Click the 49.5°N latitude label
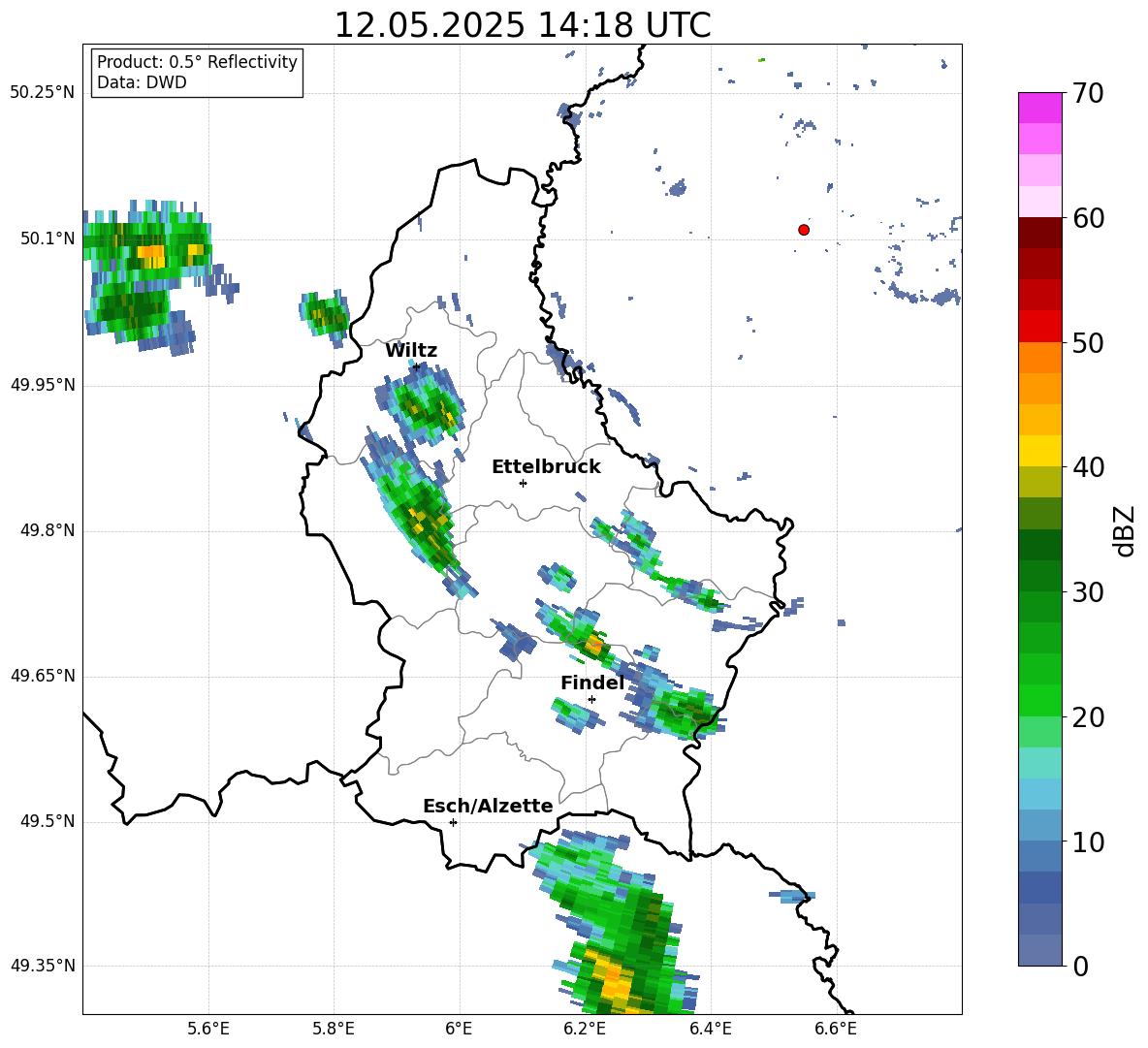1148x1048 pixels. (48, 821)
